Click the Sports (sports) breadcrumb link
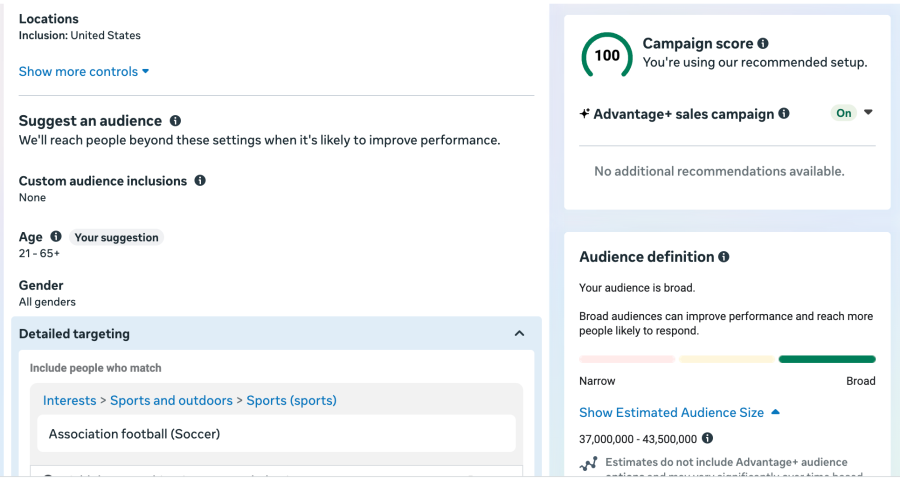The width and height of the screenshot is (900, 478). (291, 401)
